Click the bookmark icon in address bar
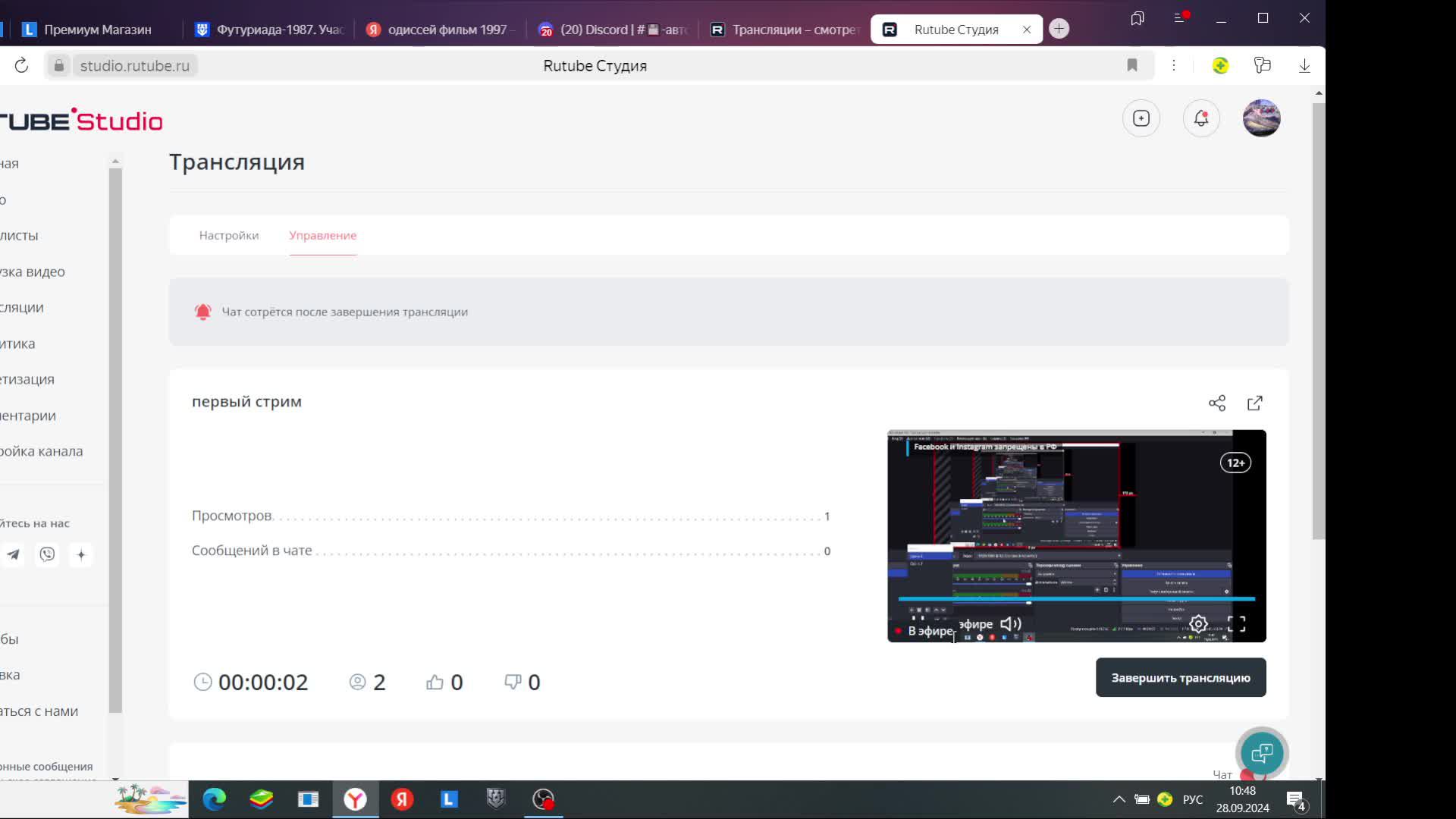 pyautogui.click(x=1132, y=66)
